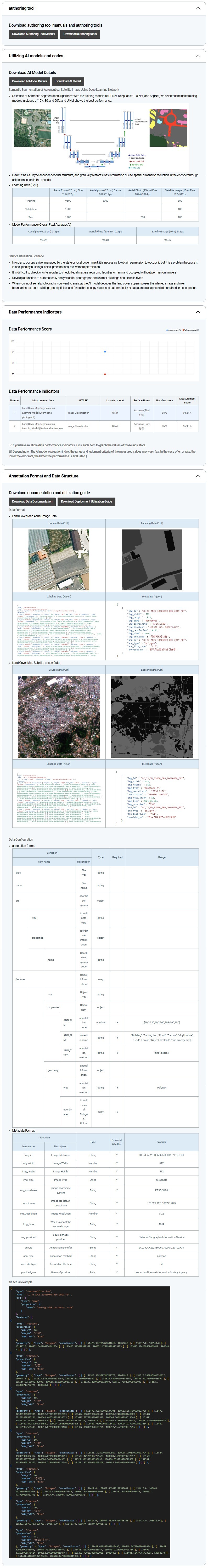Click Download Authoring Tool Manual button
208x1568 pixels.
(x=33, y=34)
